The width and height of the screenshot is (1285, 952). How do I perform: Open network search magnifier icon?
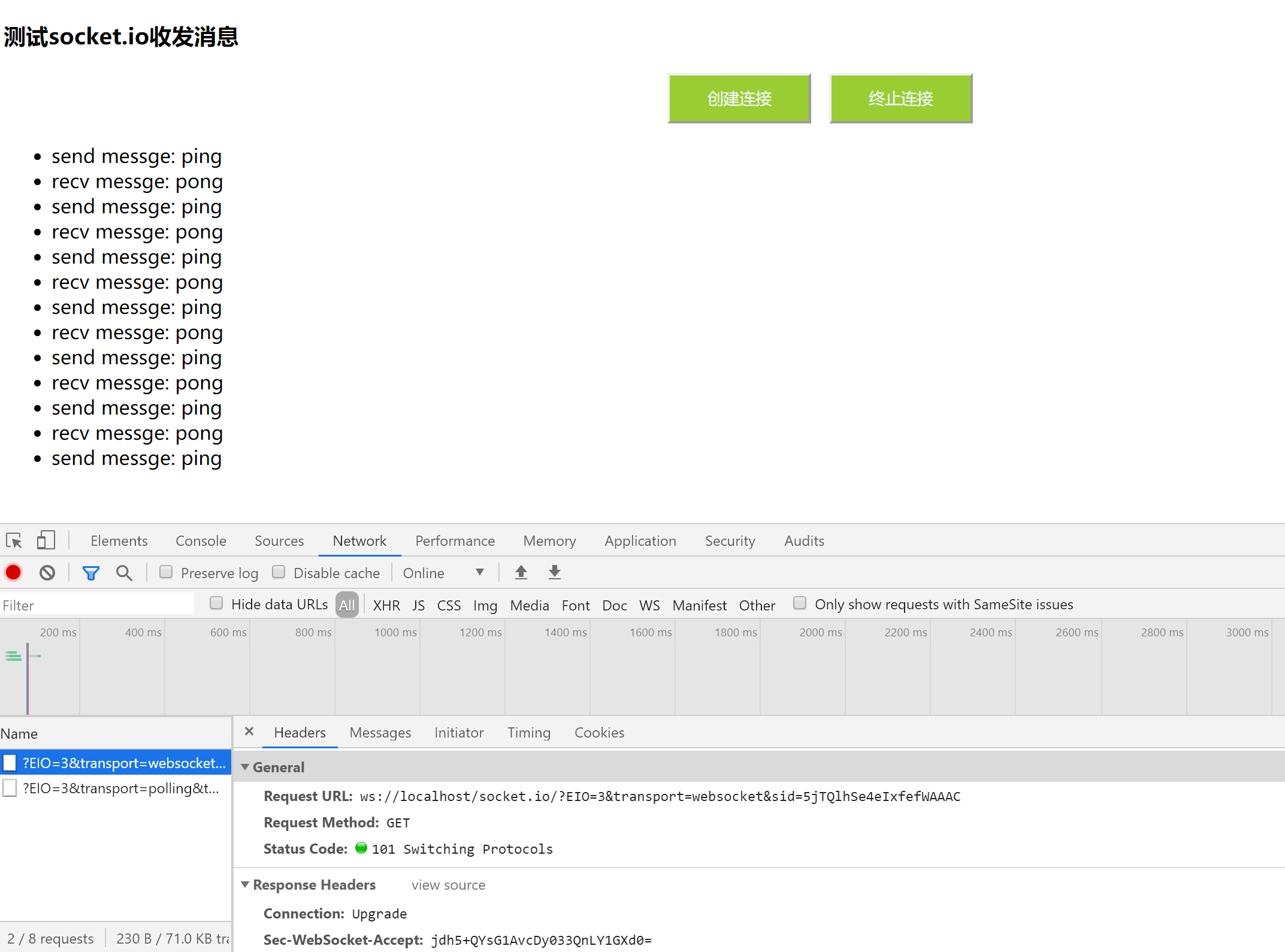coord(124,573)
